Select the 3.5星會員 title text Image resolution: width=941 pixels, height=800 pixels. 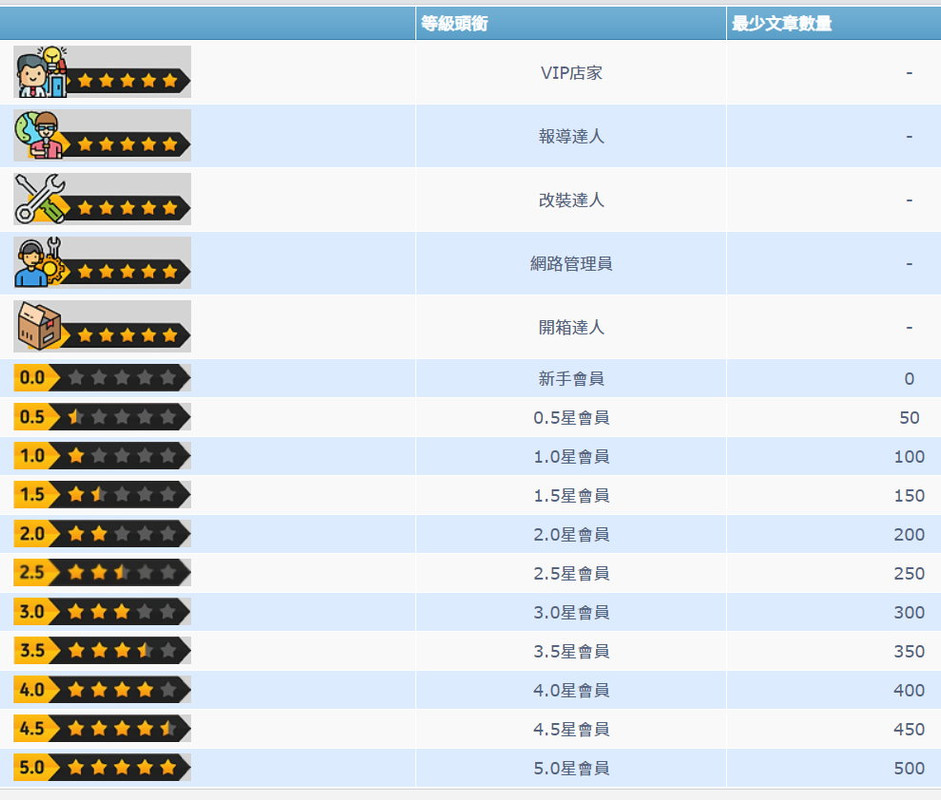click(571, 652)
